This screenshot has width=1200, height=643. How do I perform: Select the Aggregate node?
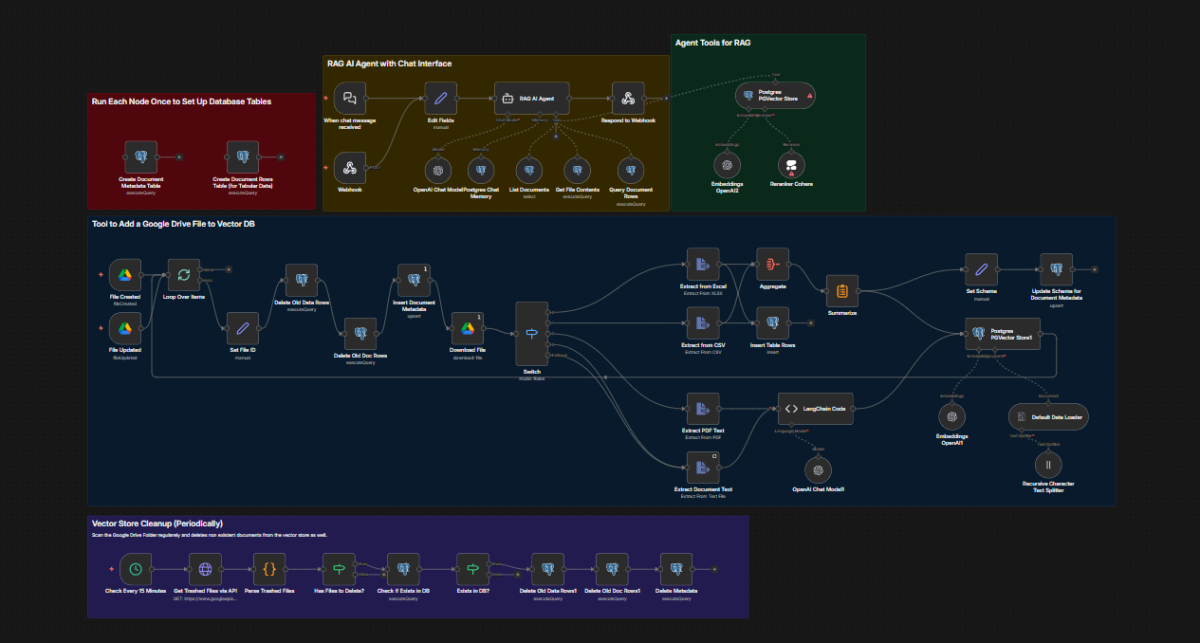click(x=772, y=264)
